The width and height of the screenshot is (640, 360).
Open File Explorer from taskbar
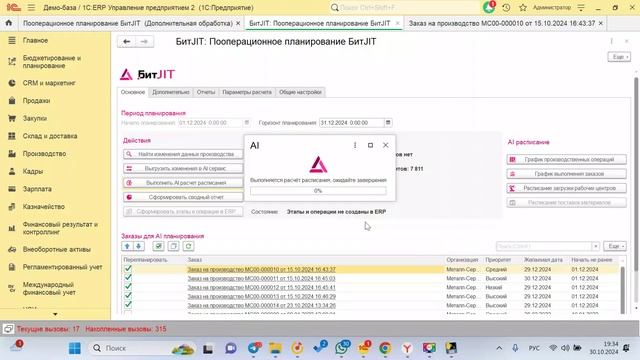tap(275, 348)
